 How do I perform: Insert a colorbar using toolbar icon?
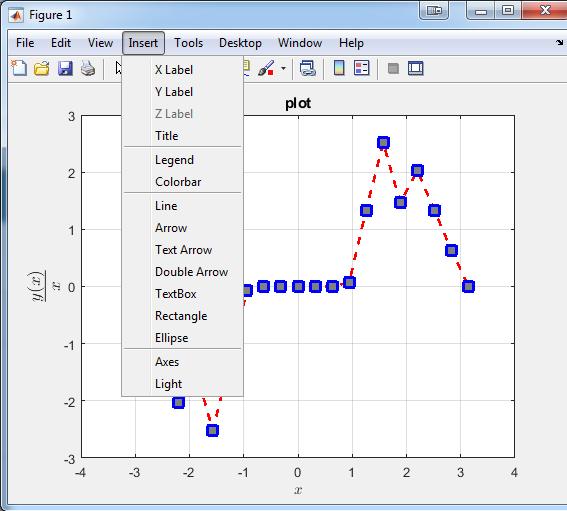(339, 68)
